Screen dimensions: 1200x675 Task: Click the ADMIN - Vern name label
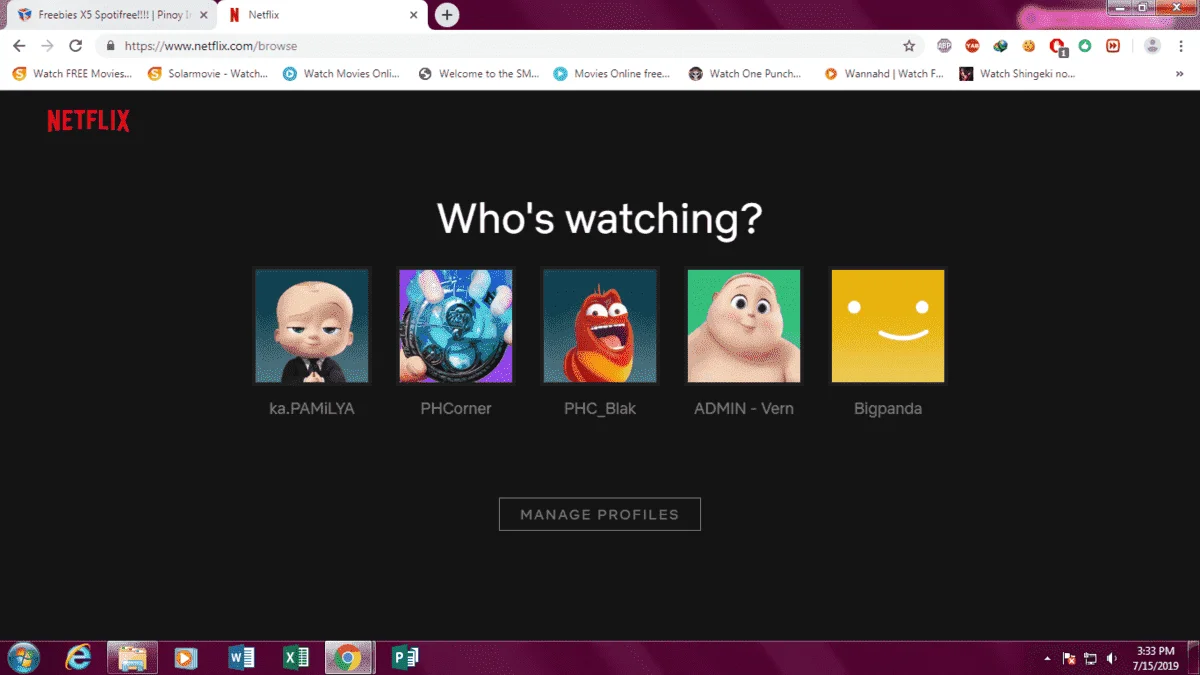click(x=744, y=409)
